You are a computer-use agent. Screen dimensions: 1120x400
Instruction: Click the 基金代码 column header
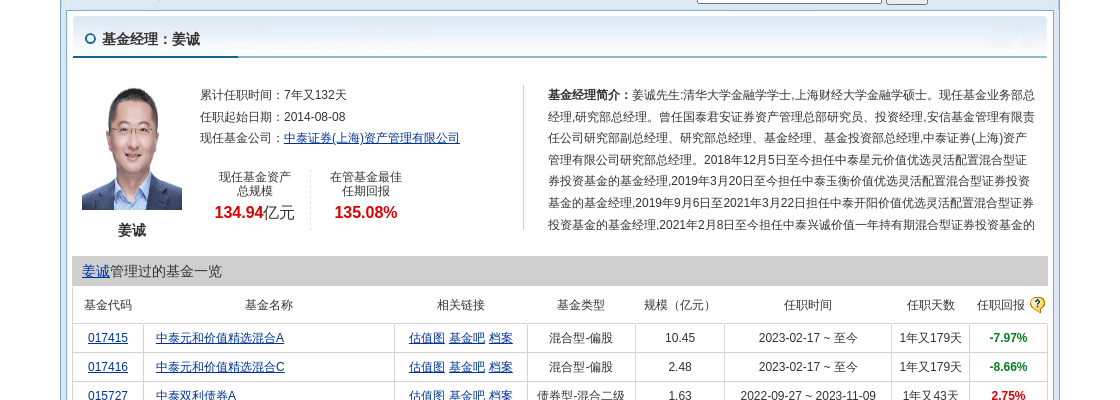point(108,305)
